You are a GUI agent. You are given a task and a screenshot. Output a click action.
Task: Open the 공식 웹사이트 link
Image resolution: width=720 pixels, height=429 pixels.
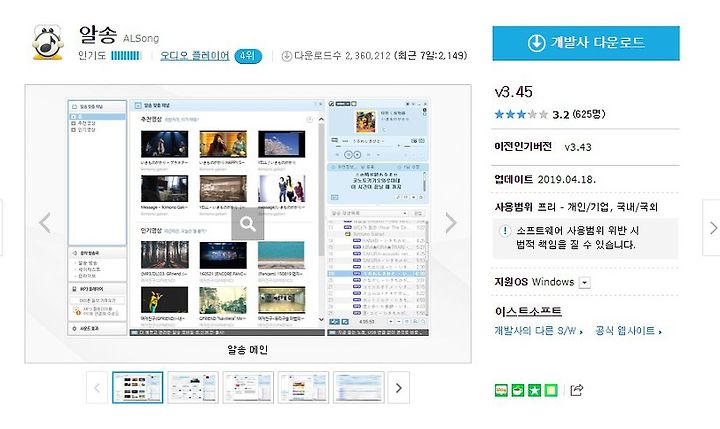tap(628, 331)
